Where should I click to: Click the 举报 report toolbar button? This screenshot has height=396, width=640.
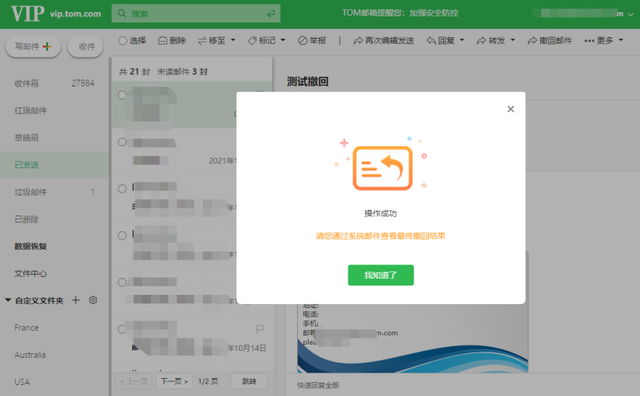coord(312,40)
